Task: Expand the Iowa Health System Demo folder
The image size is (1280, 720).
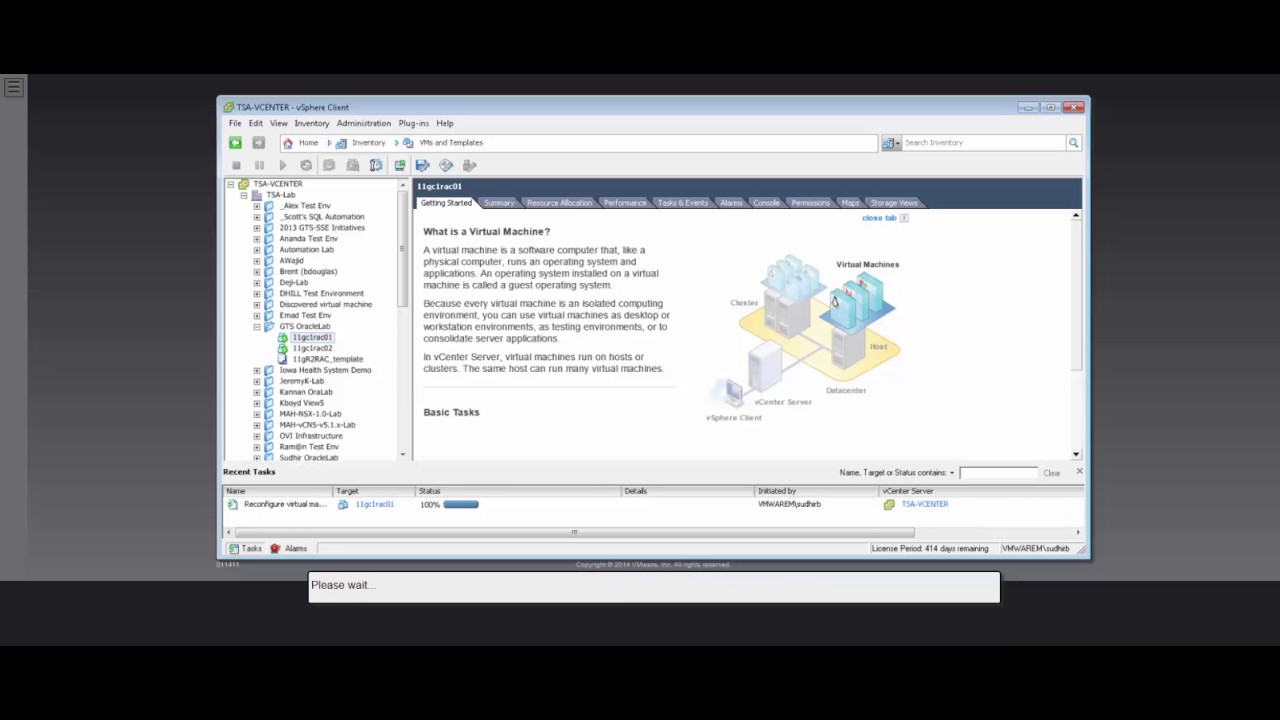Action: click(257, 370)
